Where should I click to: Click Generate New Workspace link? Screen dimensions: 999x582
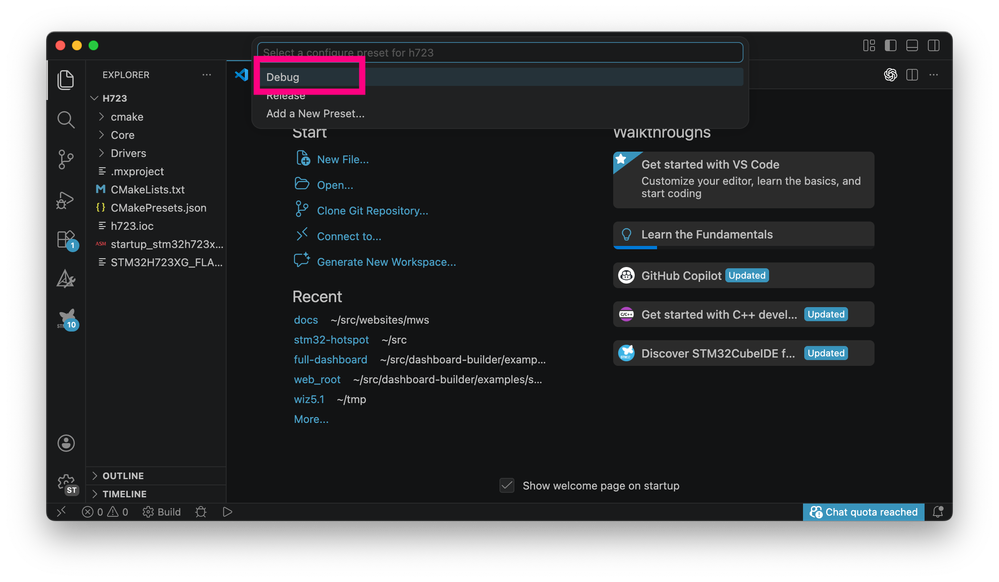click(x=387, y=262)
